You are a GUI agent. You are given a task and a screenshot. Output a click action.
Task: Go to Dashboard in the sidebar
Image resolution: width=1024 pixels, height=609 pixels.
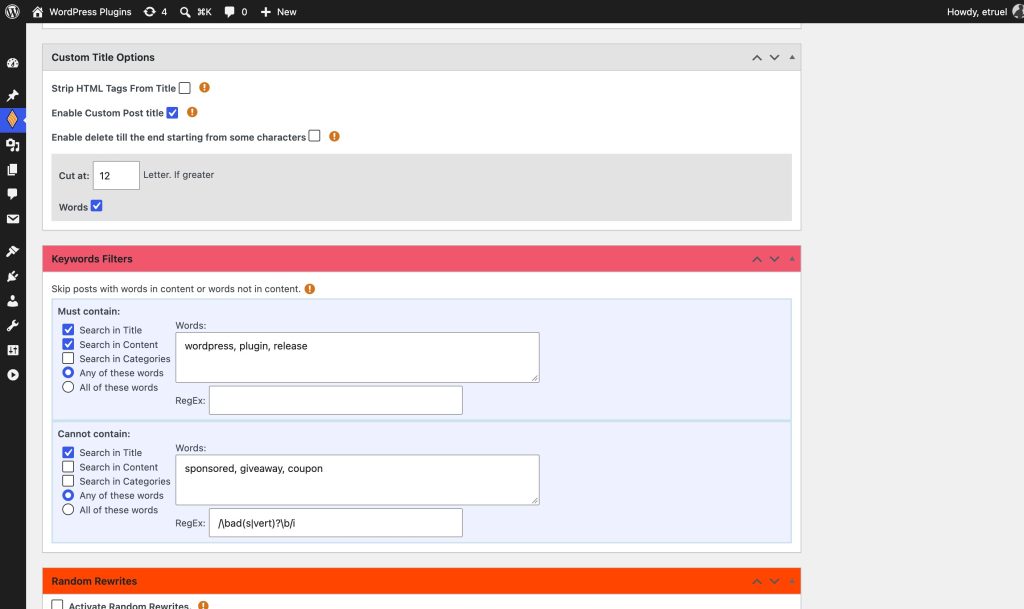(x=12, y=63)
